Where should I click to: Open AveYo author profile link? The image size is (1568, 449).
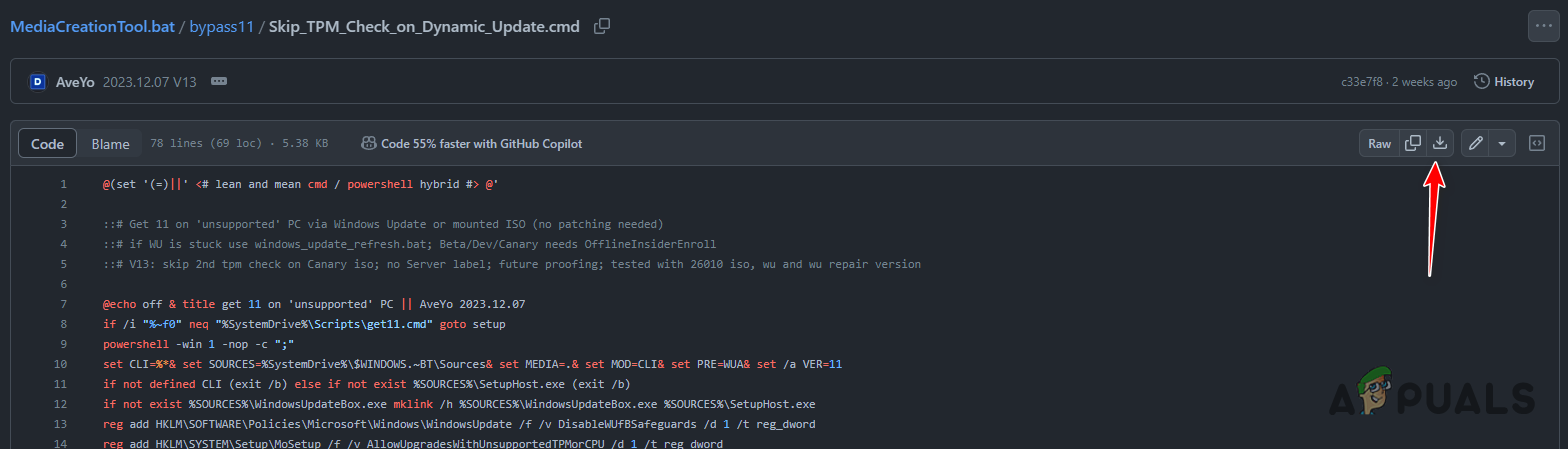point(75,82)
